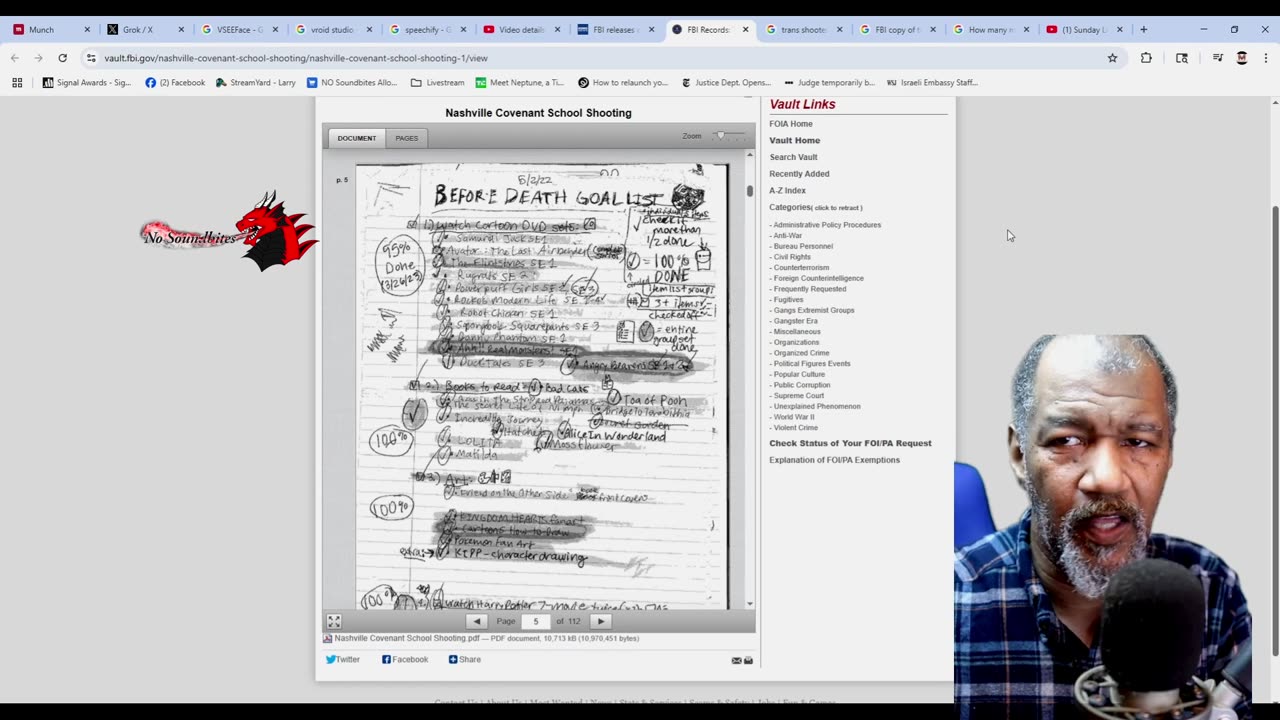1280x720 pixels.
Task: Go back to the previous page
Action: pos(15,58)
